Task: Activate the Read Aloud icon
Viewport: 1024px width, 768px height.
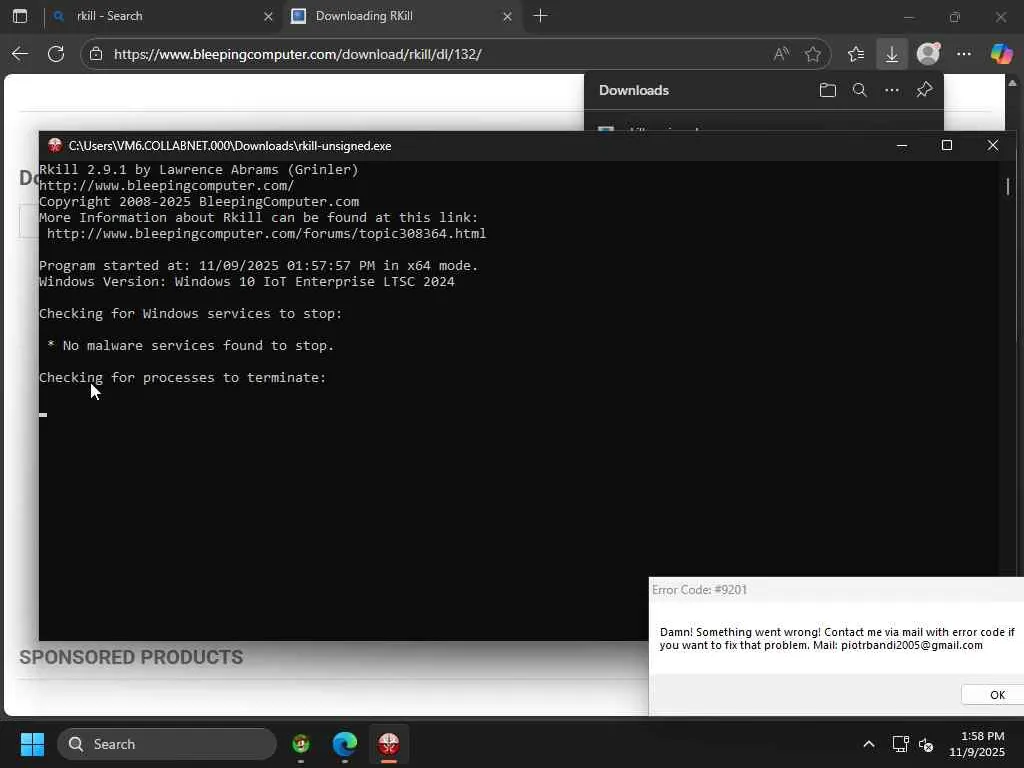Action: [x=781, y=54]
